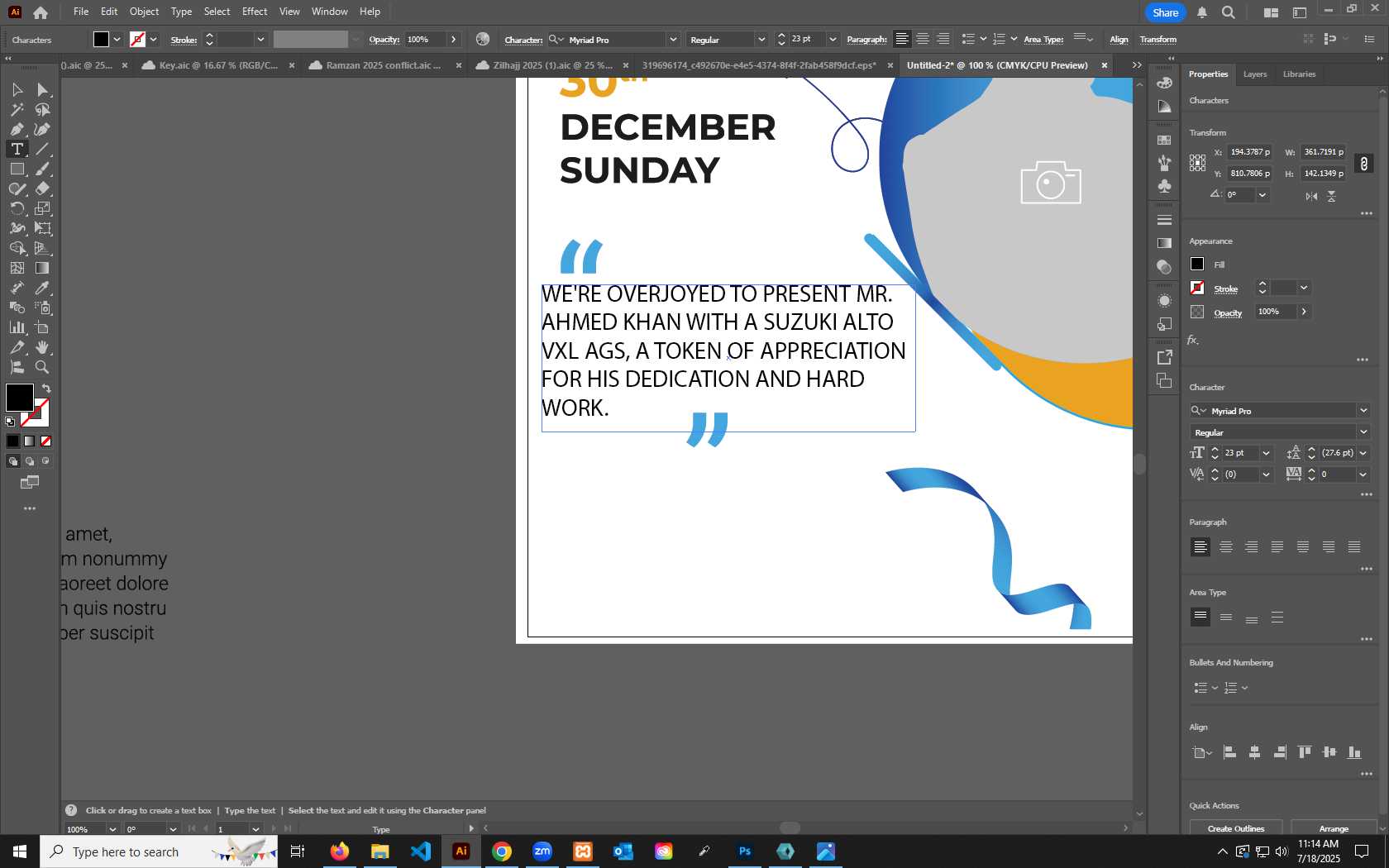The image size is (1389, 868).
Task: Choose Draw Behind mode icon
Action: (30, 461)
